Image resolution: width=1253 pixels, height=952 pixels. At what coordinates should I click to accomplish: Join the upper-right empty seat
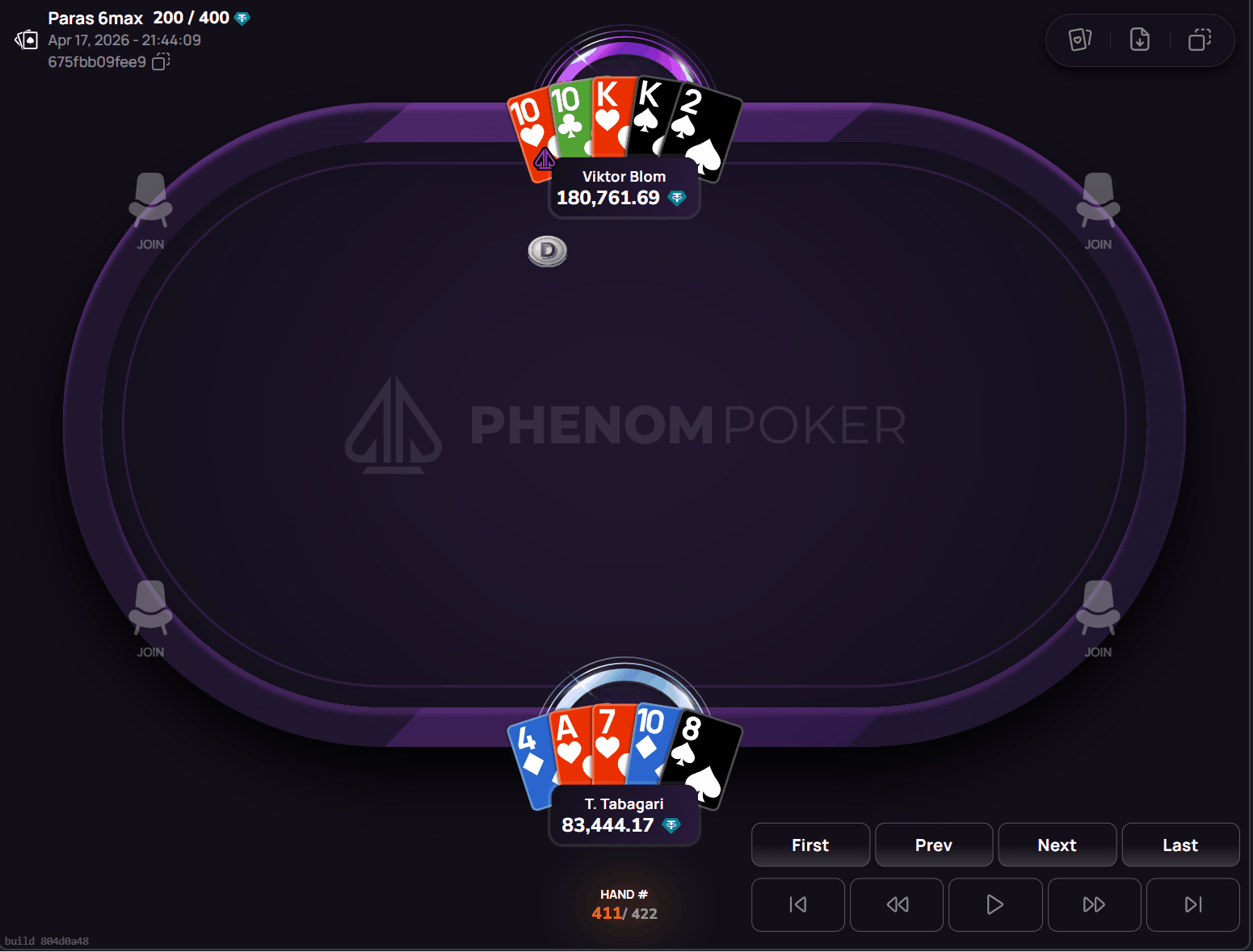coord(1098,212)
